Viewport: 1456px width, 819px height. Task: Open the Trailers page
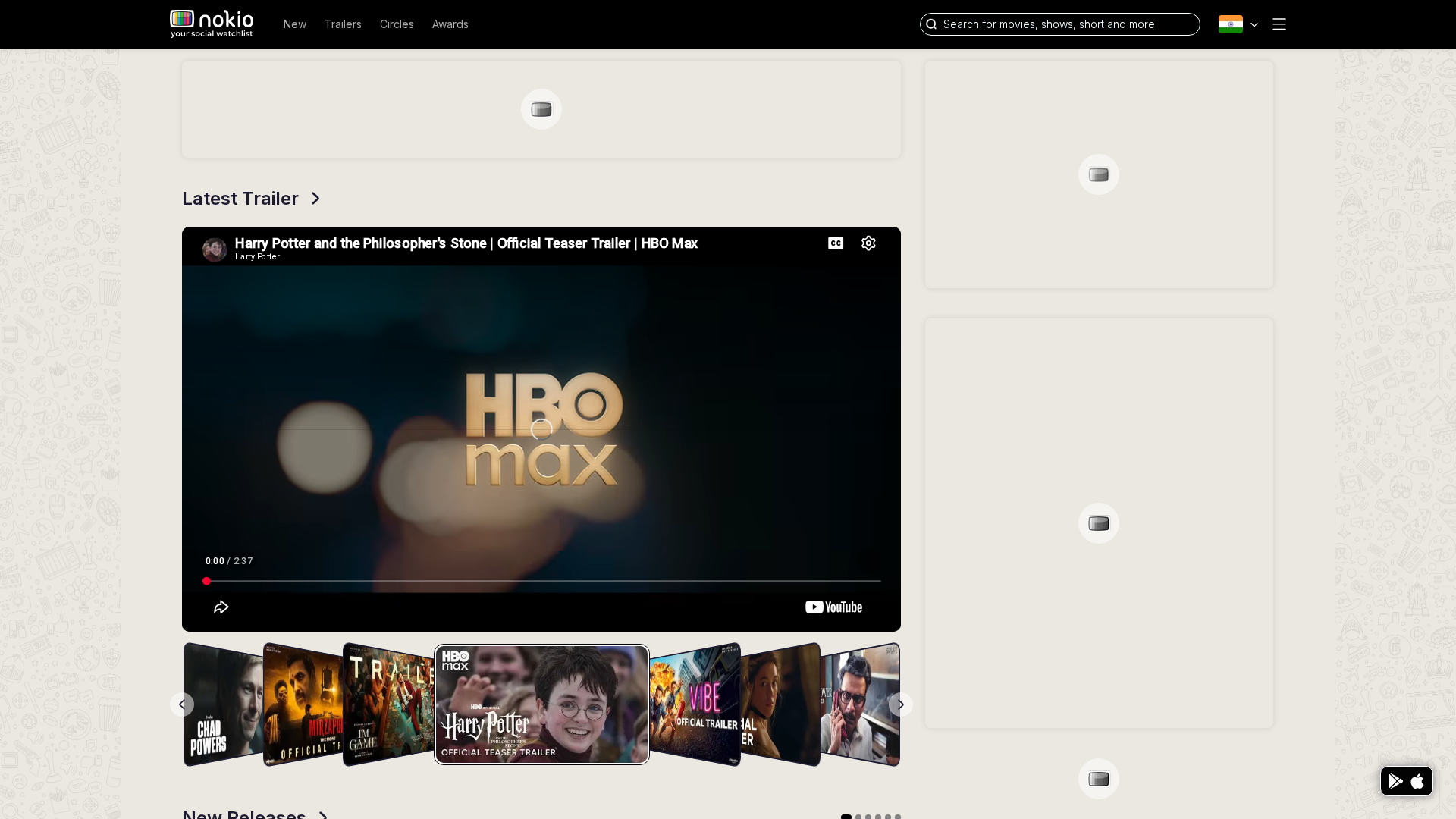pos(343,24)
